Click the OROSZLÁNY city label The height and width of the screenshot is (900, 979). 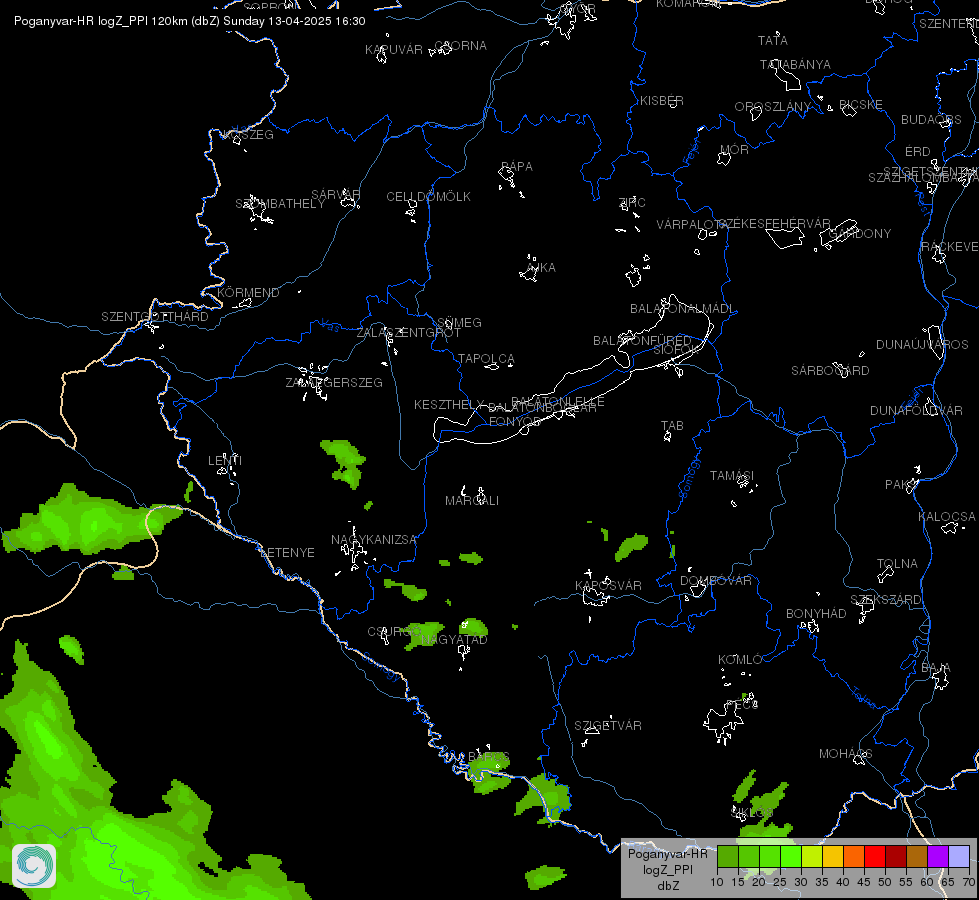[772, 107]
